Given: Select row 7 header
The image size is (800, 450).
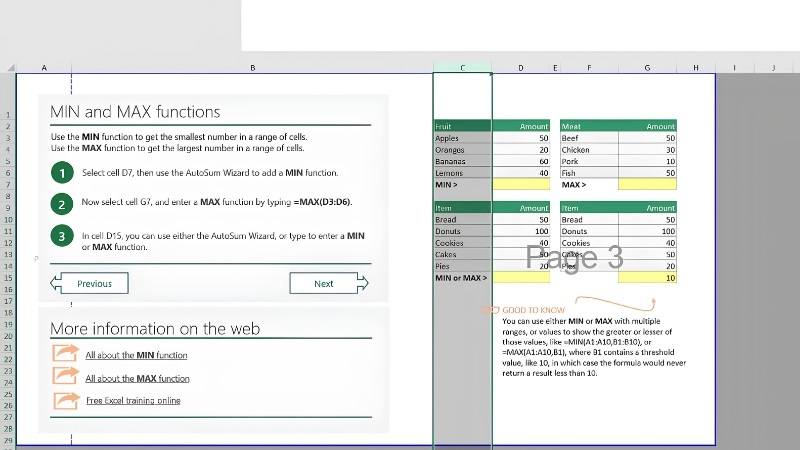Looking at the screenshot, I should pos(8,185).
